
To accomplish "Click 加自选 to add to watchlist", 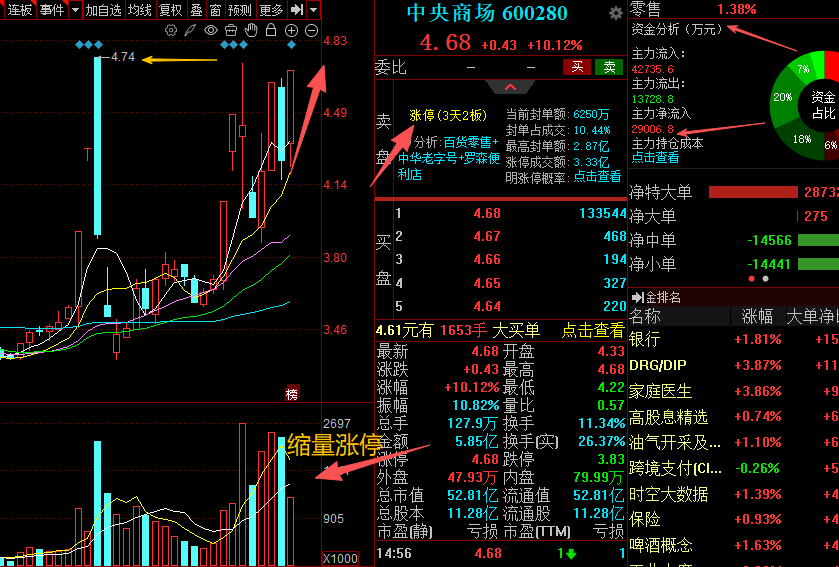I will click(x=103, y=10).
